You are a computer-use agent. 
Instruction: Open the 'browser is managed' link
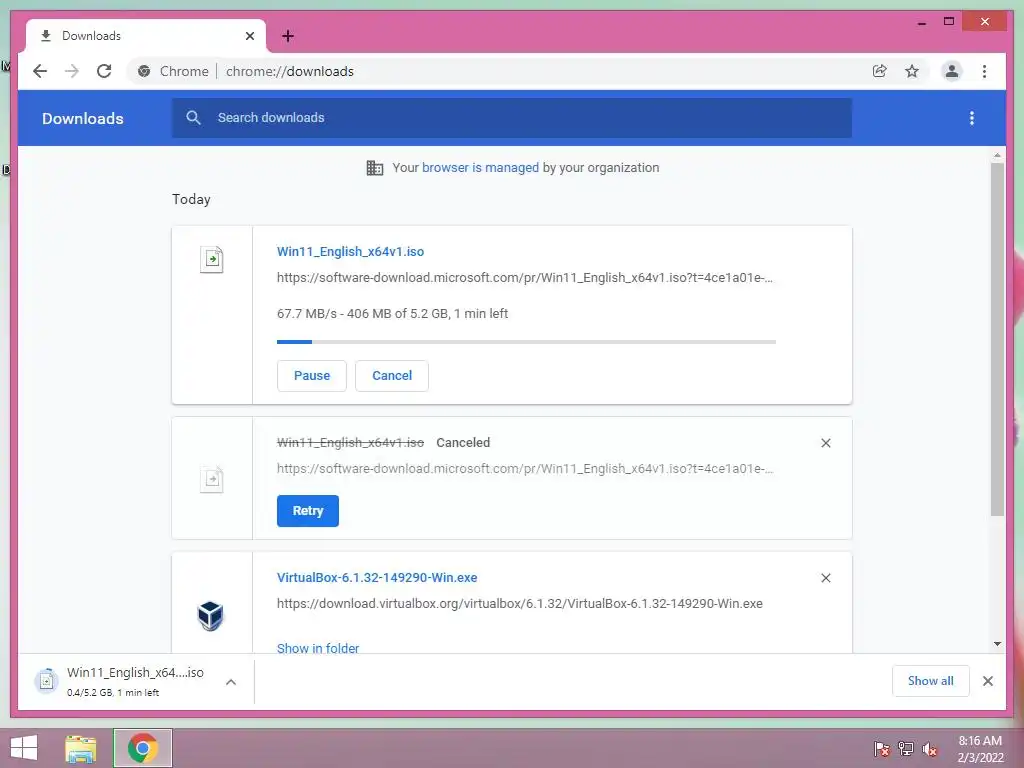click(480, 168)
